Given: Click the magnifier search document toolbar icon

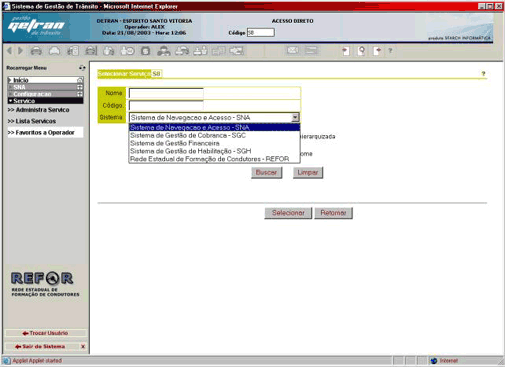Looking at the screenshot, I should 361,51.
